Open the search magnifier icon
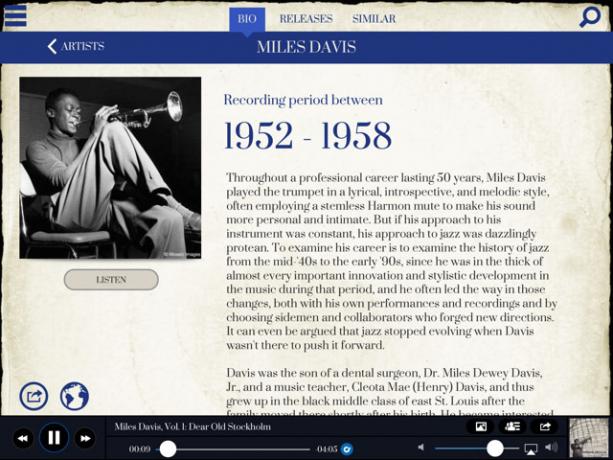Viewport: 613px width, 460px height. click(590, 17)
